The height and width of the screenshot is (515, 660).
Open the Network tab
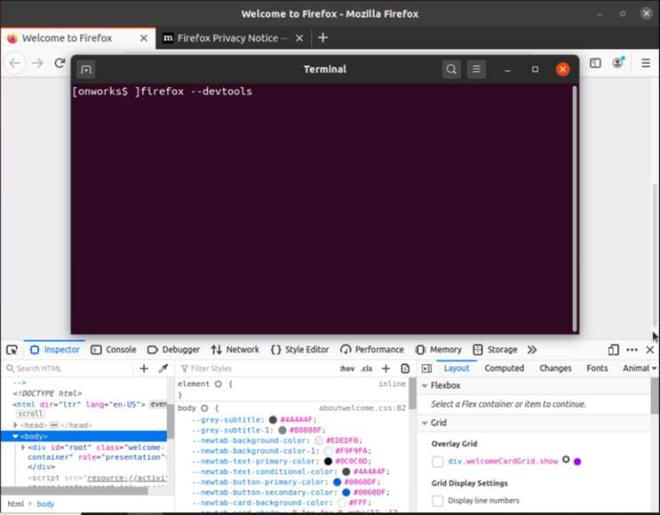(235, 350)
